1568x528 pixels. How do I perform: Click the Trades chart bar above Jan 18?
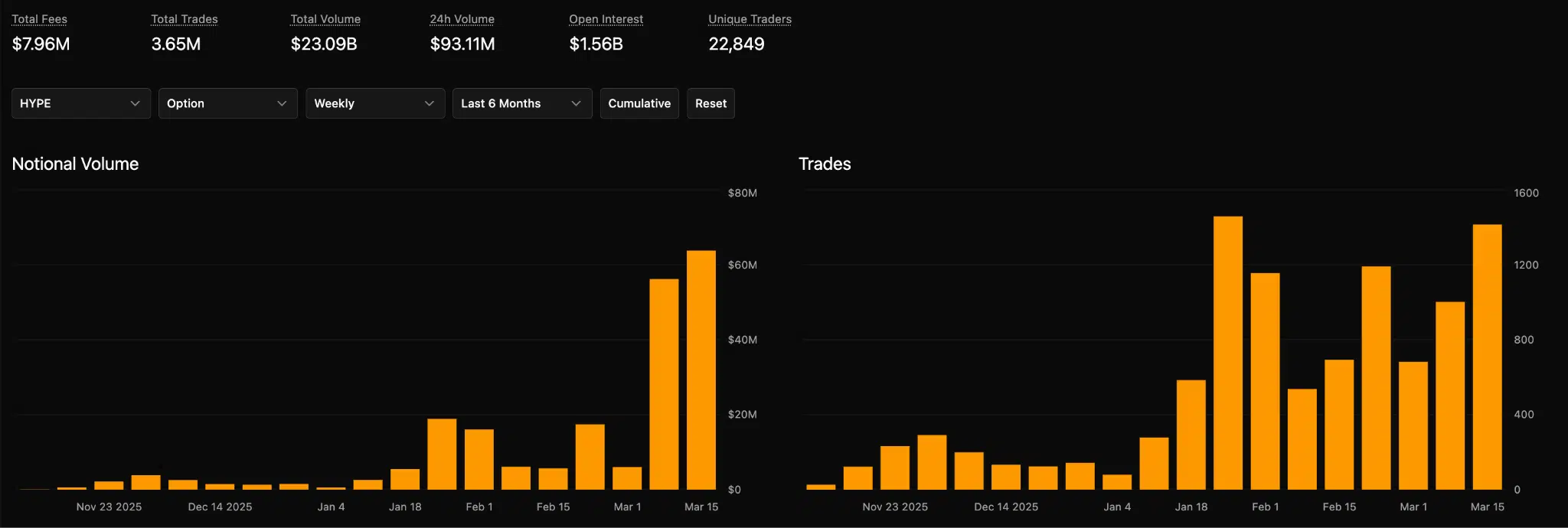pos(1191,435)
